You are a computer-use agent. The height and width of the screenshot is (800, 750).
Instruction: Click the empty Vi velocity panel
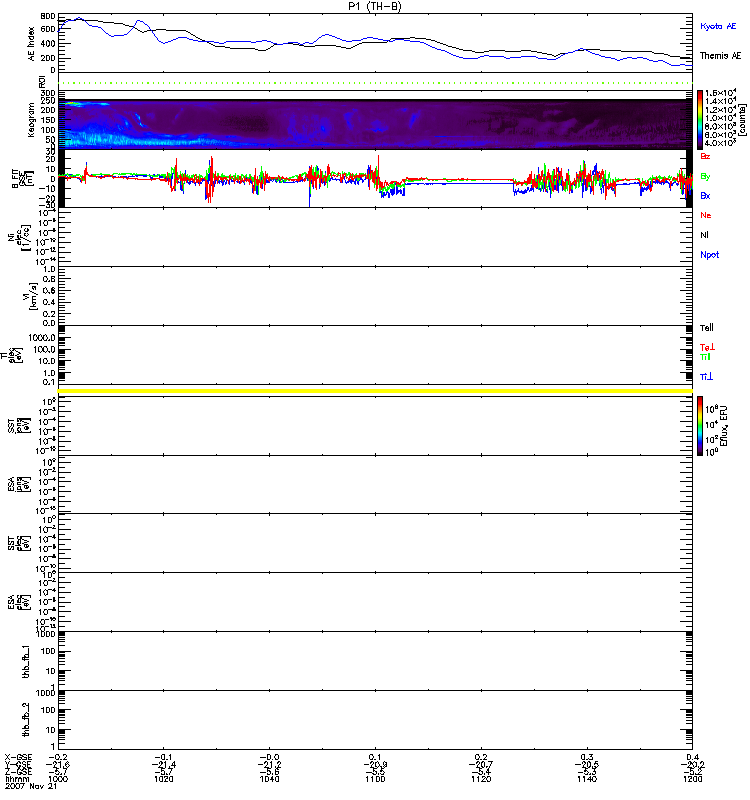click(375, 295)
